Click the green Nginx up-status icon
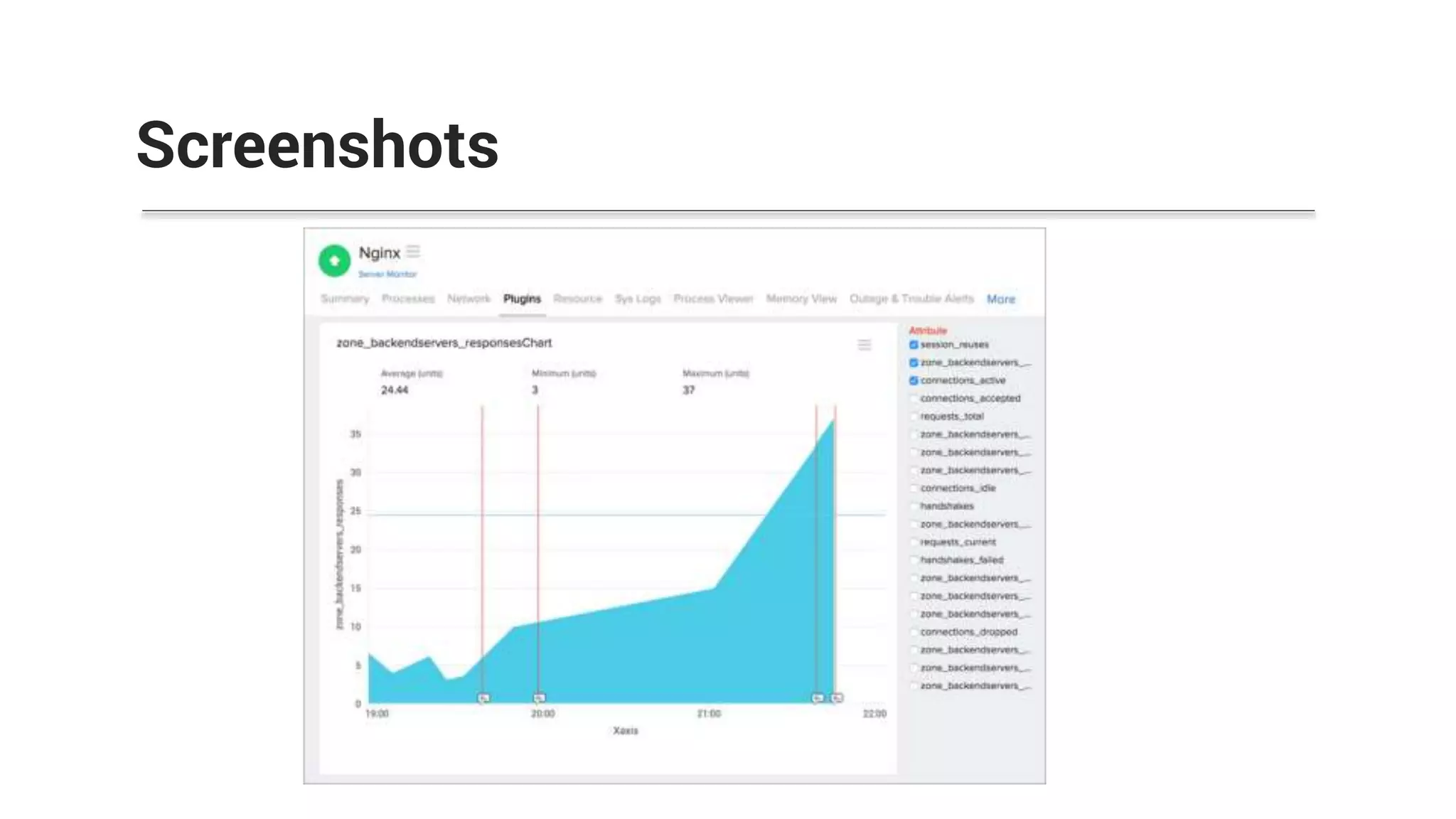 334,260
